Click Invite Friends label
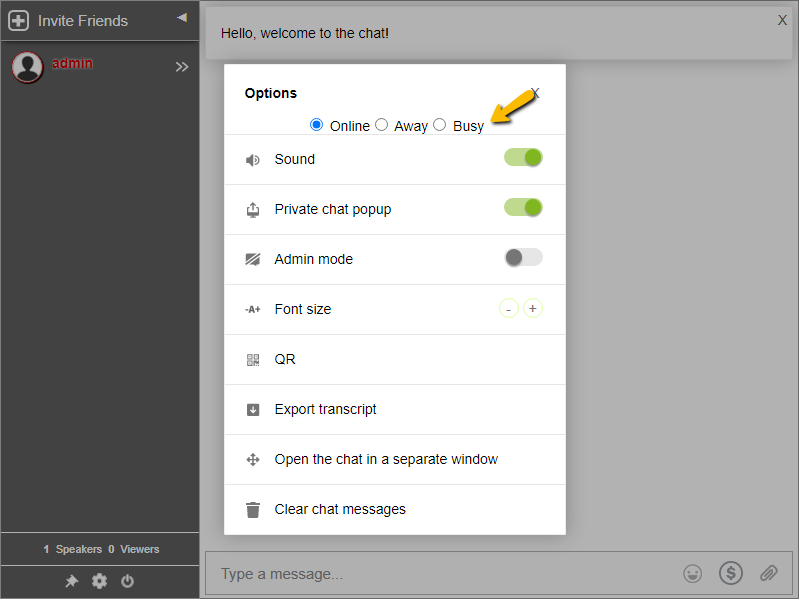Image resolution: width=799 pixels, height=599 pixels. click(x=83, y=21)
